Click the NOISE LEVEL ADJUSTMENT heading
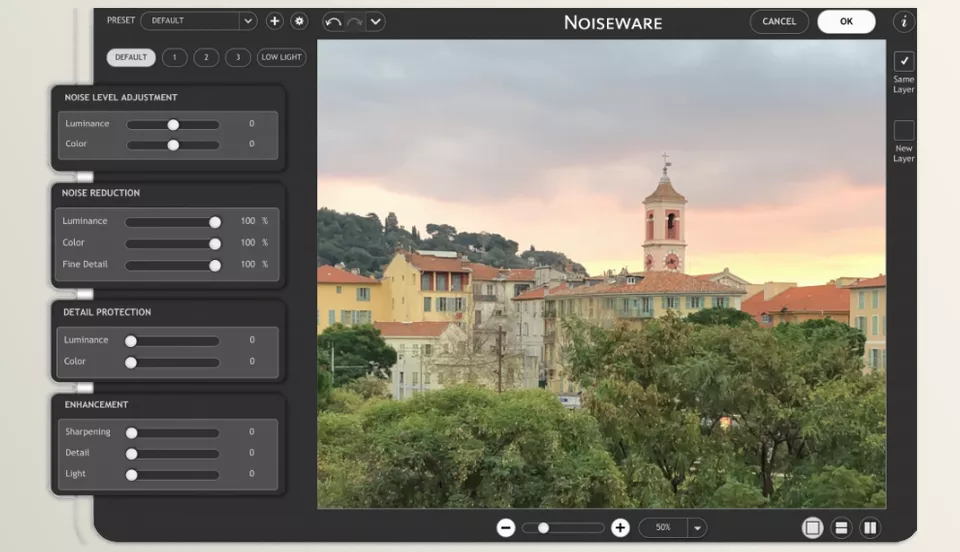Screen dimensions: 960x552 121,97
